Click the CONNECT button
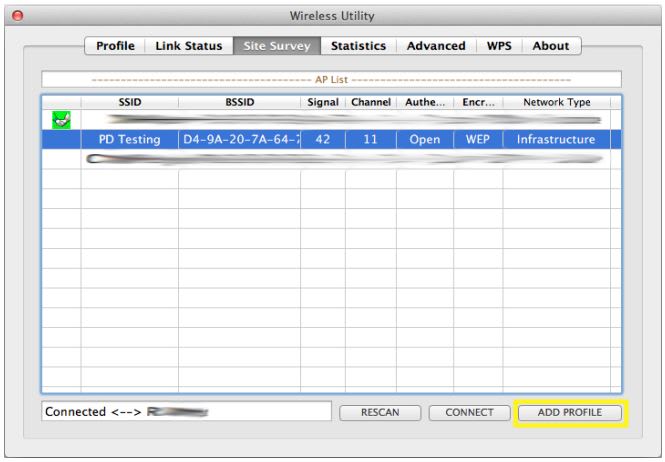 (469, 412)
